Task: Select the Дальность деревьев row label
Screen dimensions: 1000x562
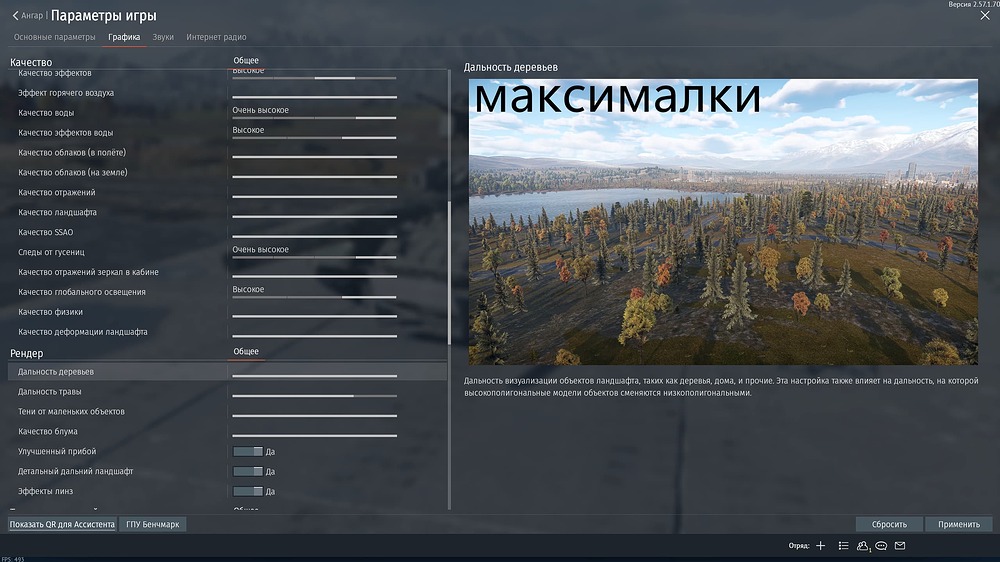Action: (55, 371)
